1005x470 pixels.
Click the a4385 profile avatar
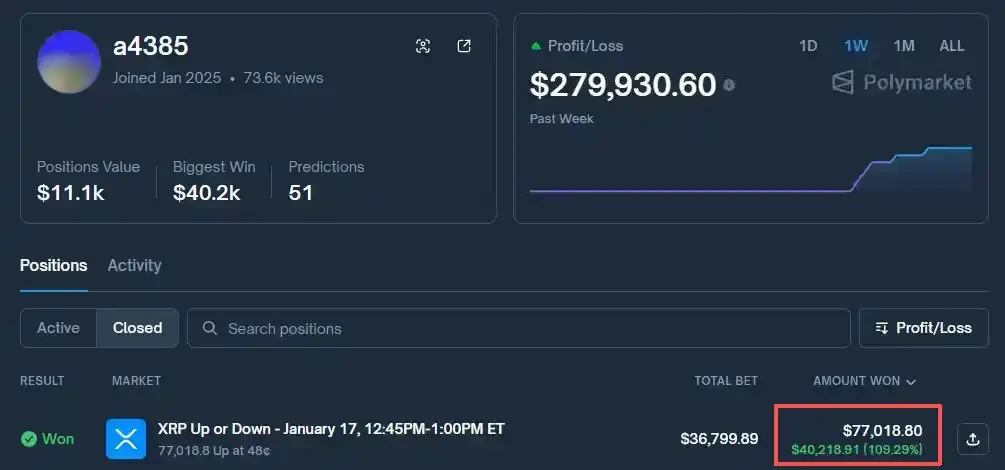tap(69, 62)
